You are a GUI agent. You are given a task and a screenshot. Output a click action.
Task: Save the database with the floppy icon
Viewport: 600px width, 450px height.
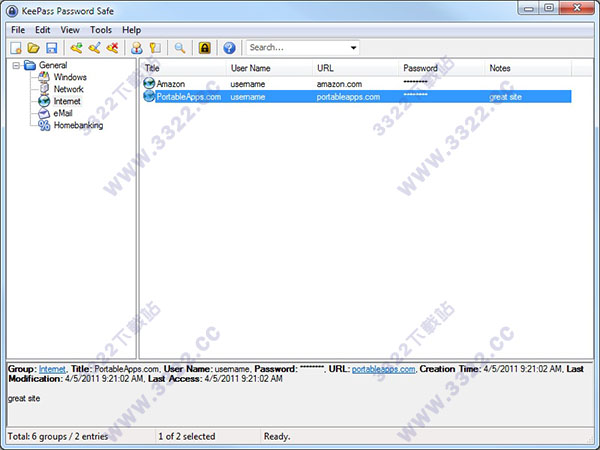[52, 48]
